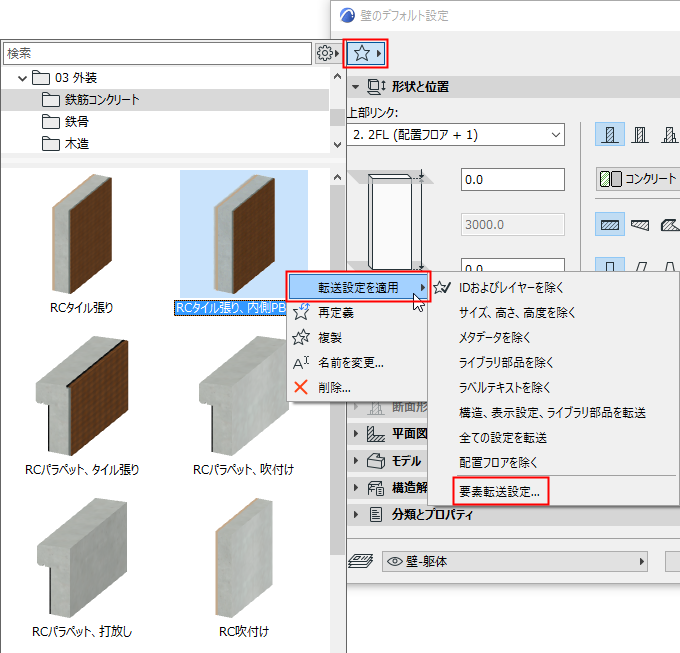Collapse the 03 外装 folder

pyautogui.click(x=22, y=78)
